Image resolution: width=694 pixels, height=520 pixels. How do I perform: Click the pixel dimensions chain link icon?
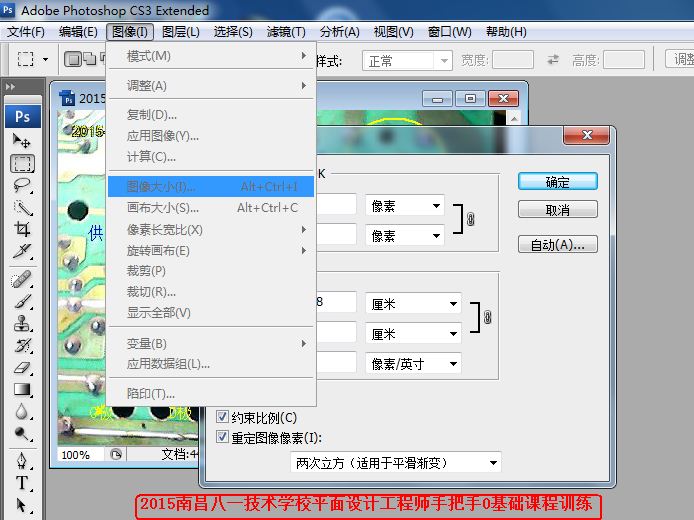(470, 219)
